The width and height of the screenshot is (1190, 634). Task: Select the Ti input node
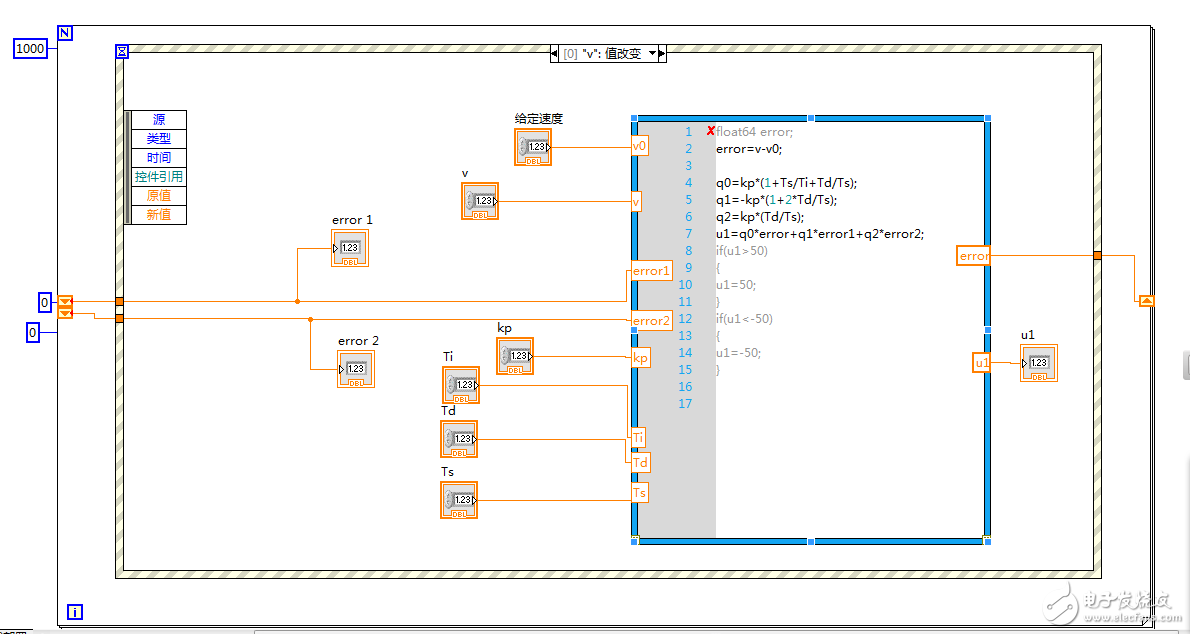pos(638,437)
